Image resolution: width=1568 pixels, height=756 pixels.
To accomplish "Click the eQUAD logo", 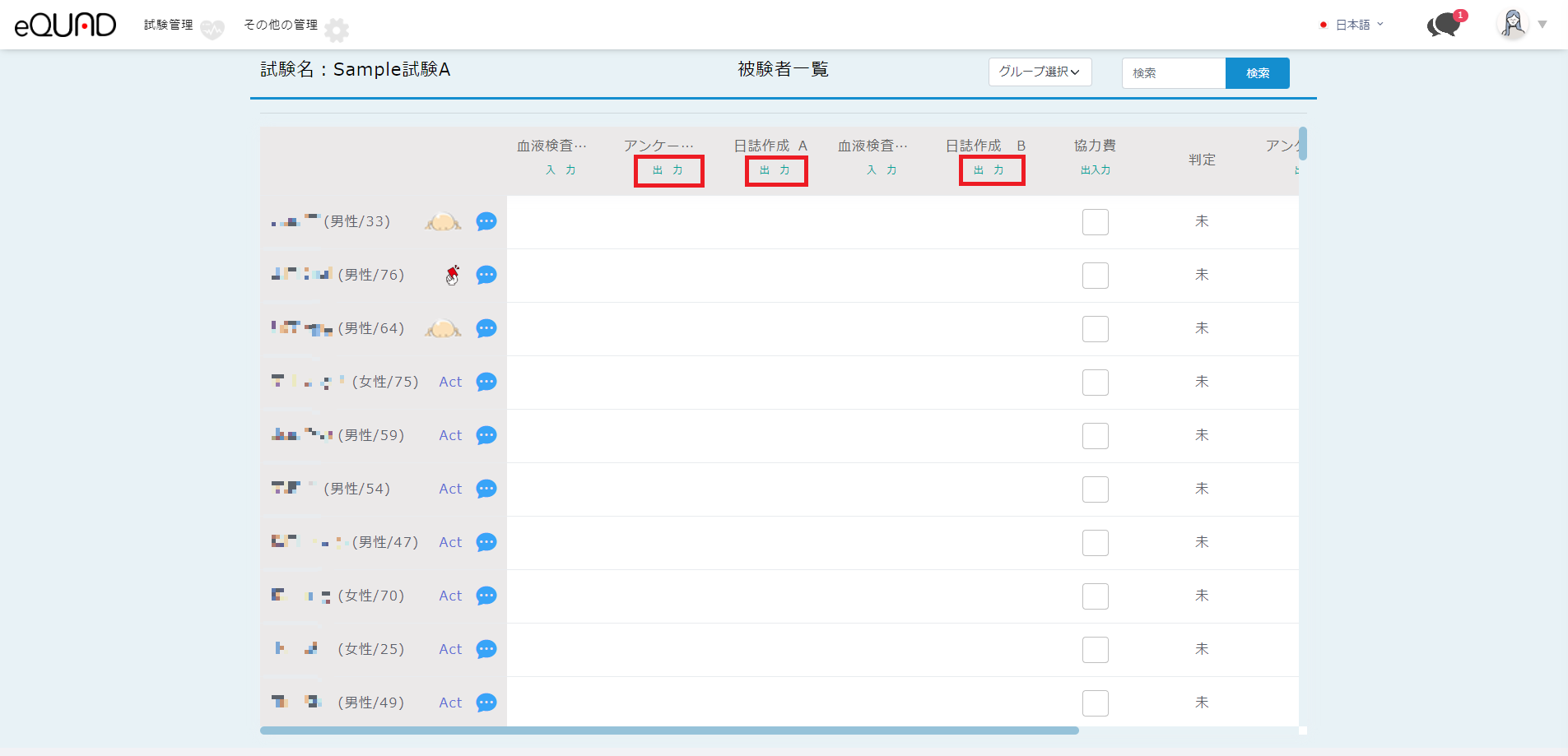I will coord(66,25).
